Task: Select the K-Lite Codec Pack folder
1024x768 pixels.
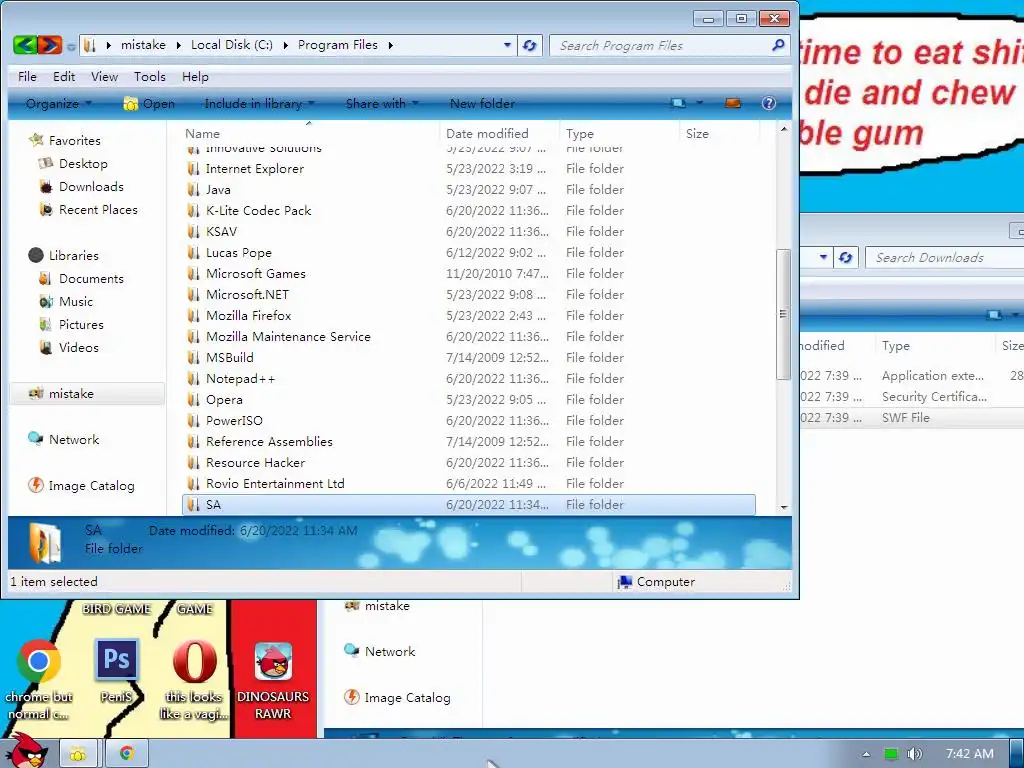Action: pyautogui.click(x=468, y=210)
